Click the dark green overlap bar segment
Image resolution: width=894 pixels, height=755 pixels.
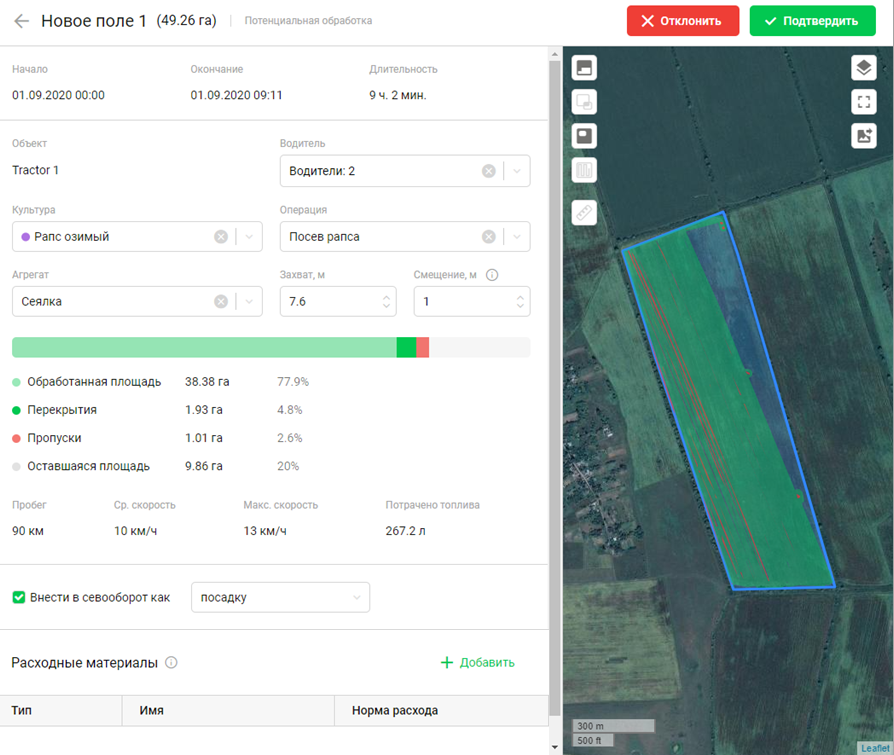(x=407, y=347)
